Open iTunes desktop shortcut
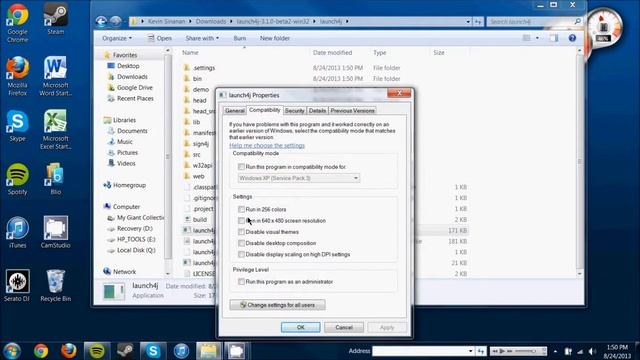Image resolution: width=640 pixels, height=360 pixels. pyautogui.click(x=18, y=232)
